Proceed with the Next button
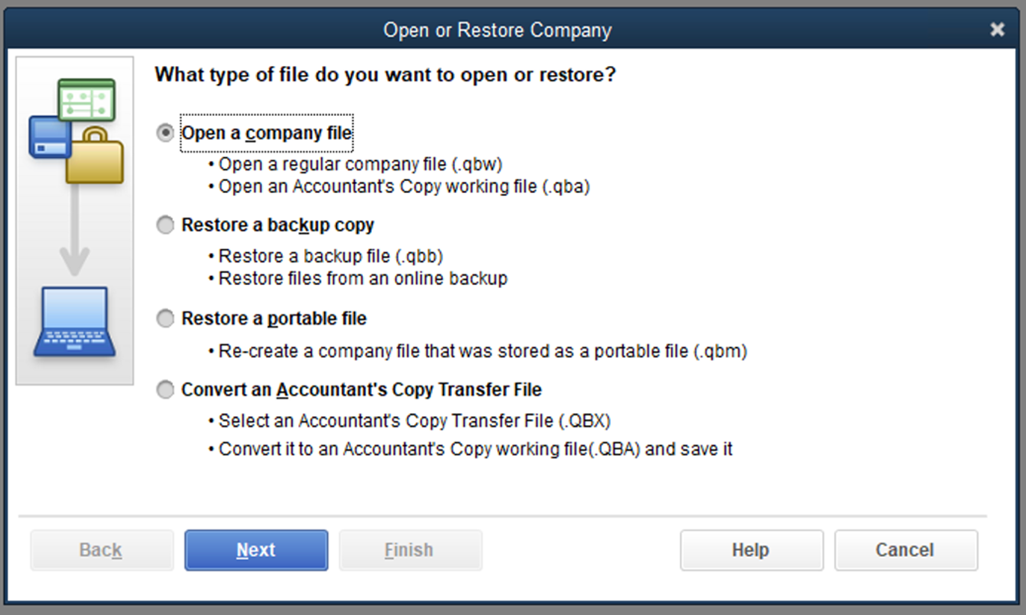This screenshot has height=615, width=1026. pyautogui.click(x=256, y=550)
